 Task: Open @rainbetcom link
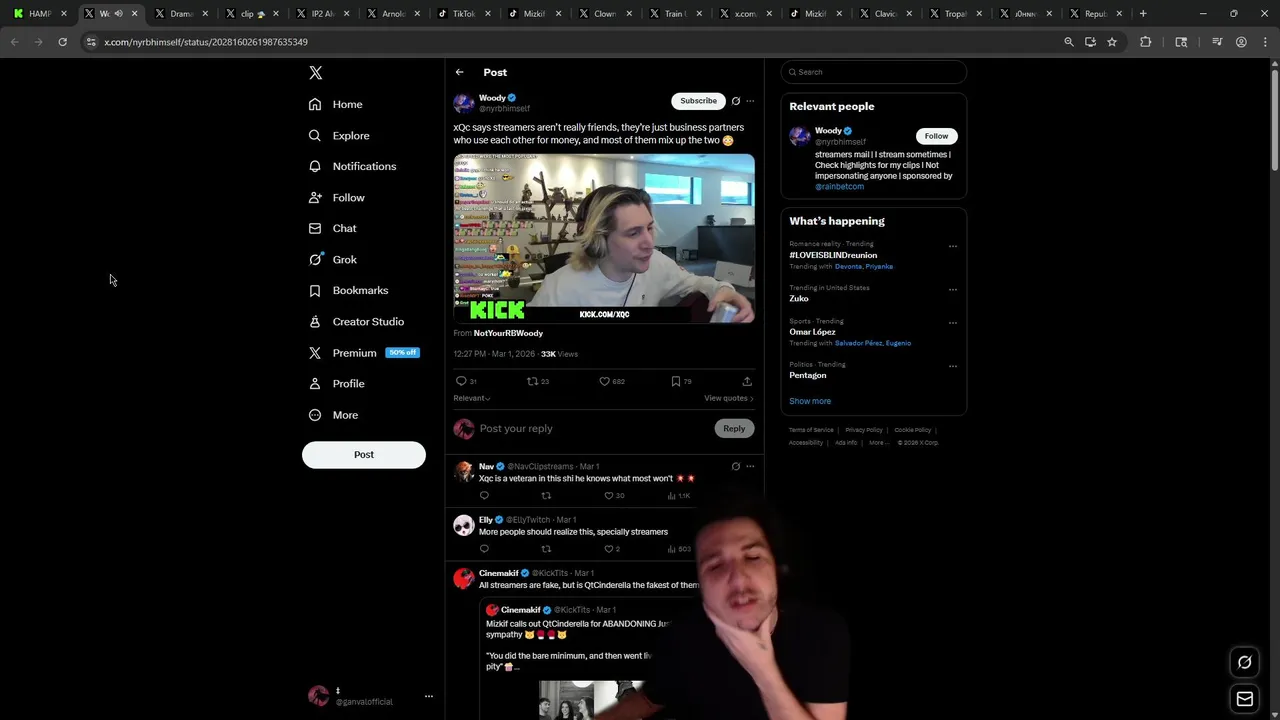pos(839,187)
